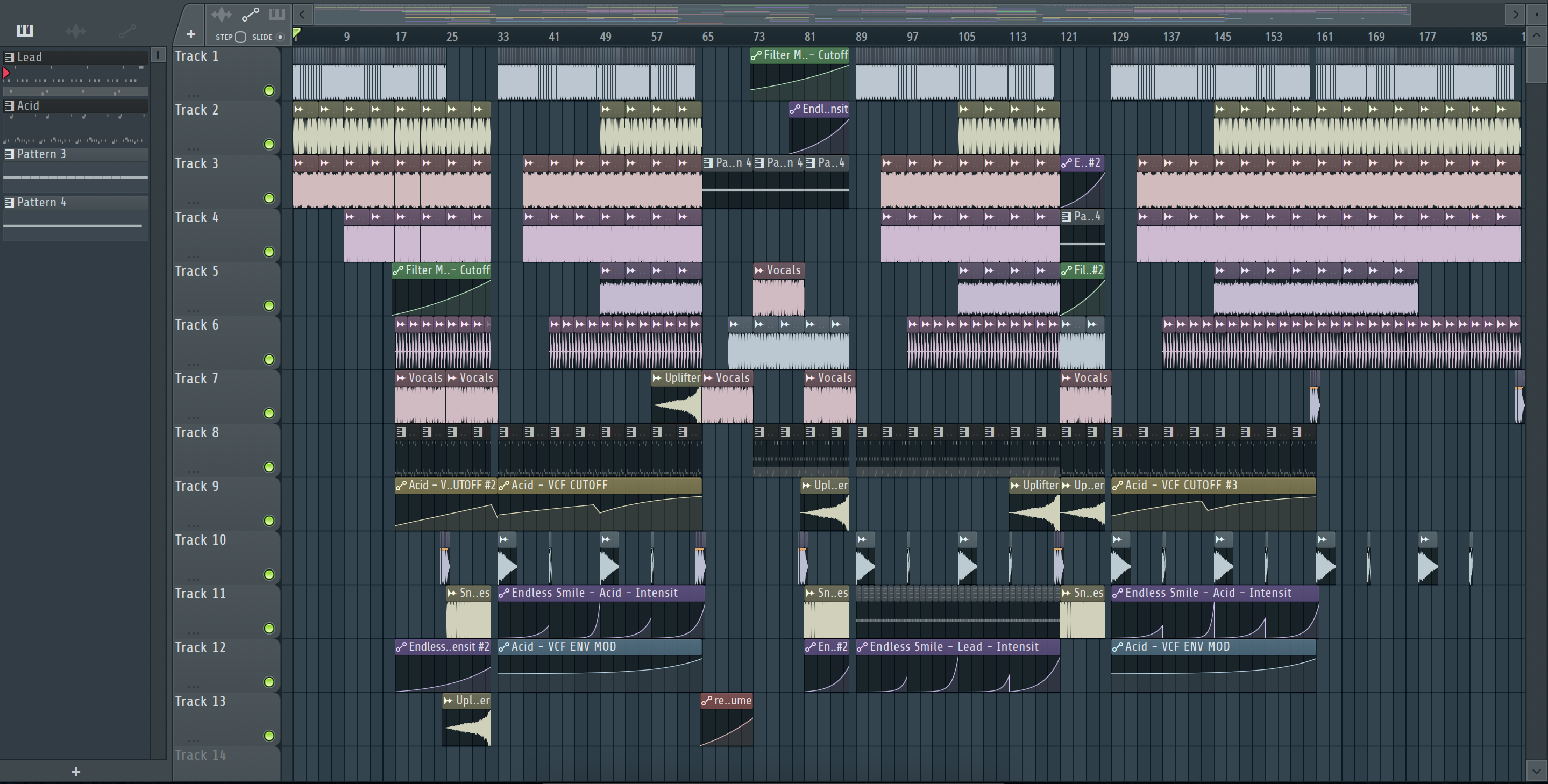Click the piano-roll icon beside Acid pattern
This screenshot has height=784, width=1548.
[x=9, y=106]
